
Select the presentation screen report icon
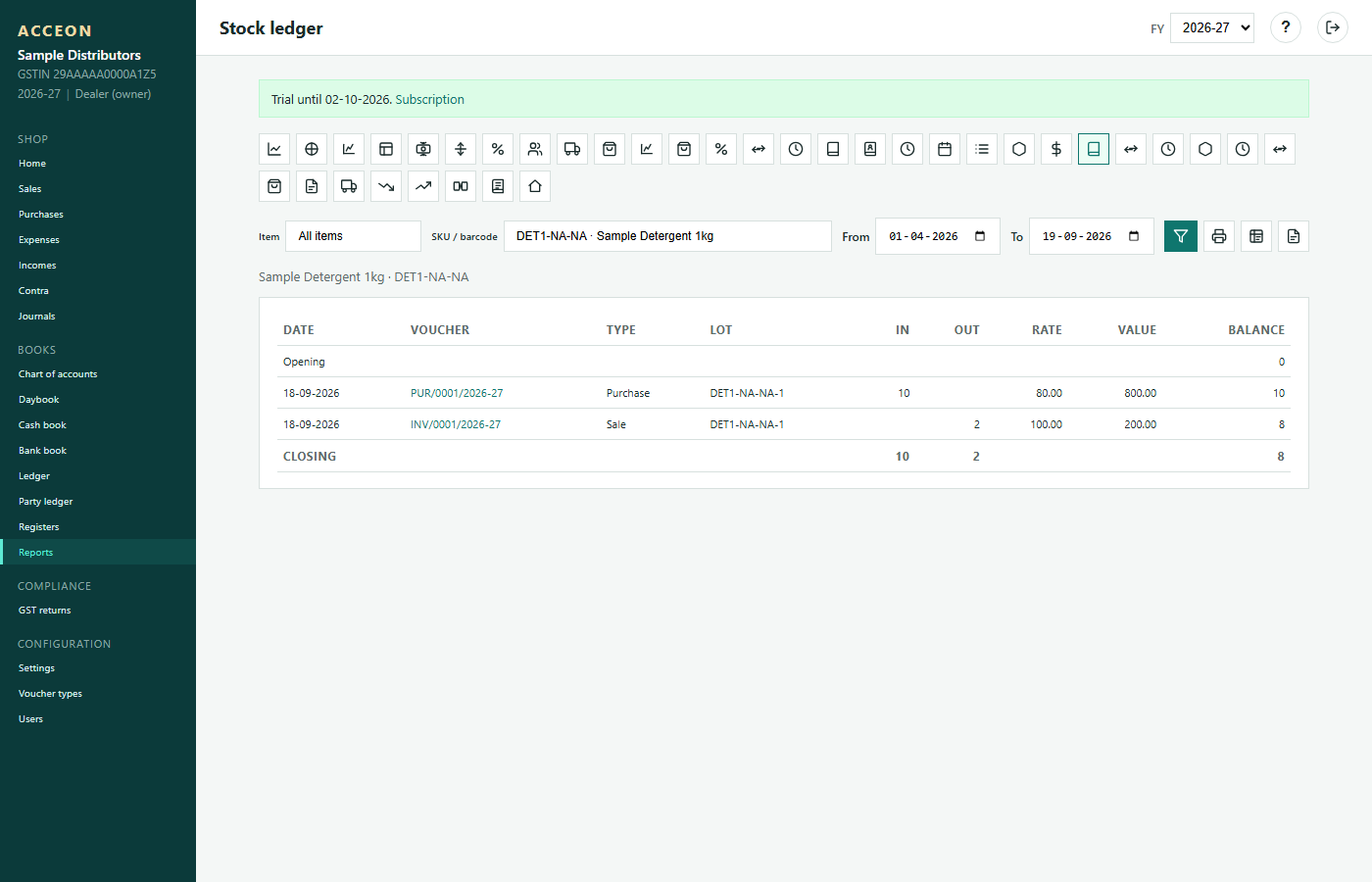tap(423, 149)
